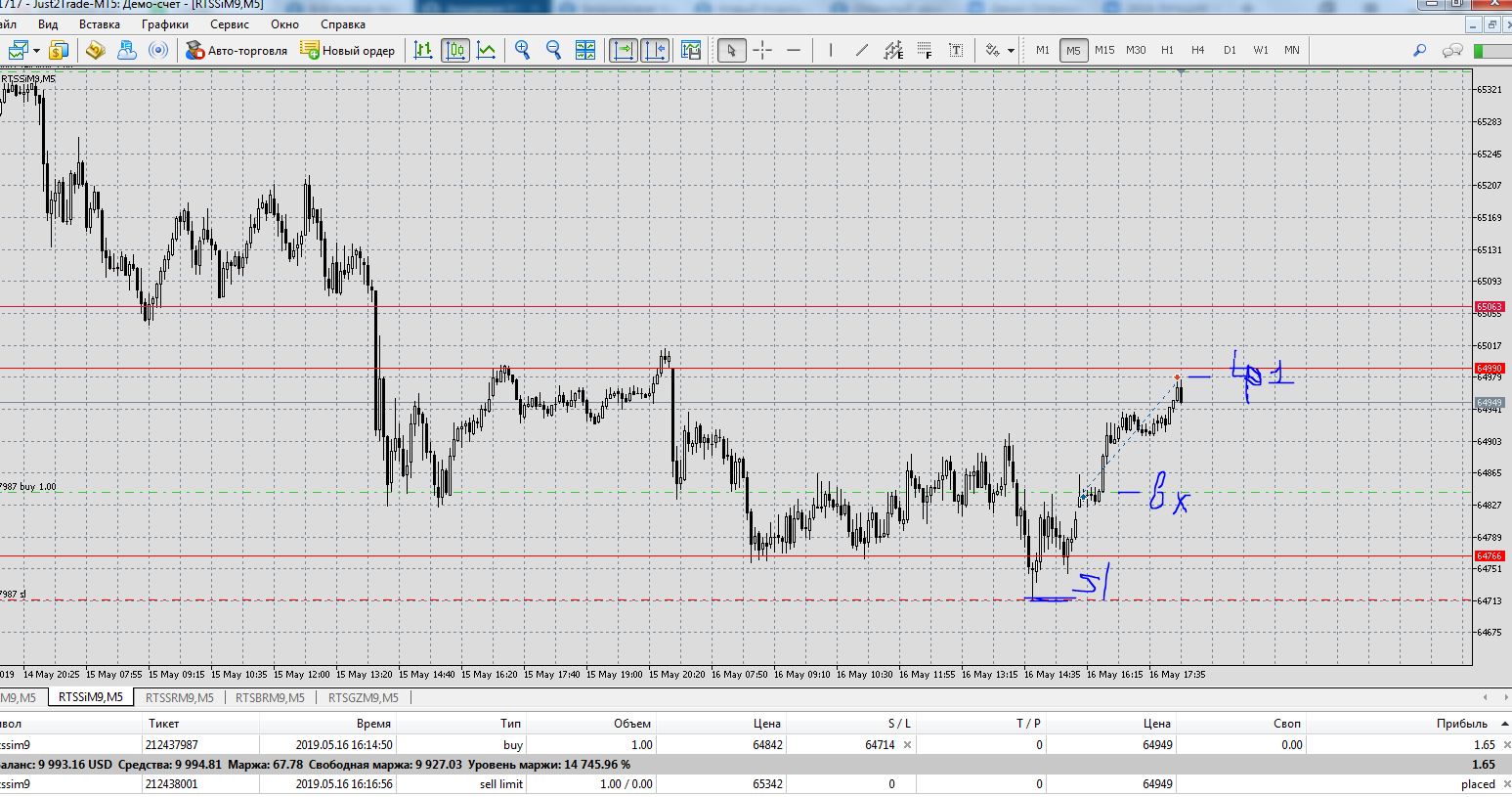Remove stop loss 64714 with X
Image resolution: width=1512 pixels, height=797 pixels.
[x=907, y=745]
